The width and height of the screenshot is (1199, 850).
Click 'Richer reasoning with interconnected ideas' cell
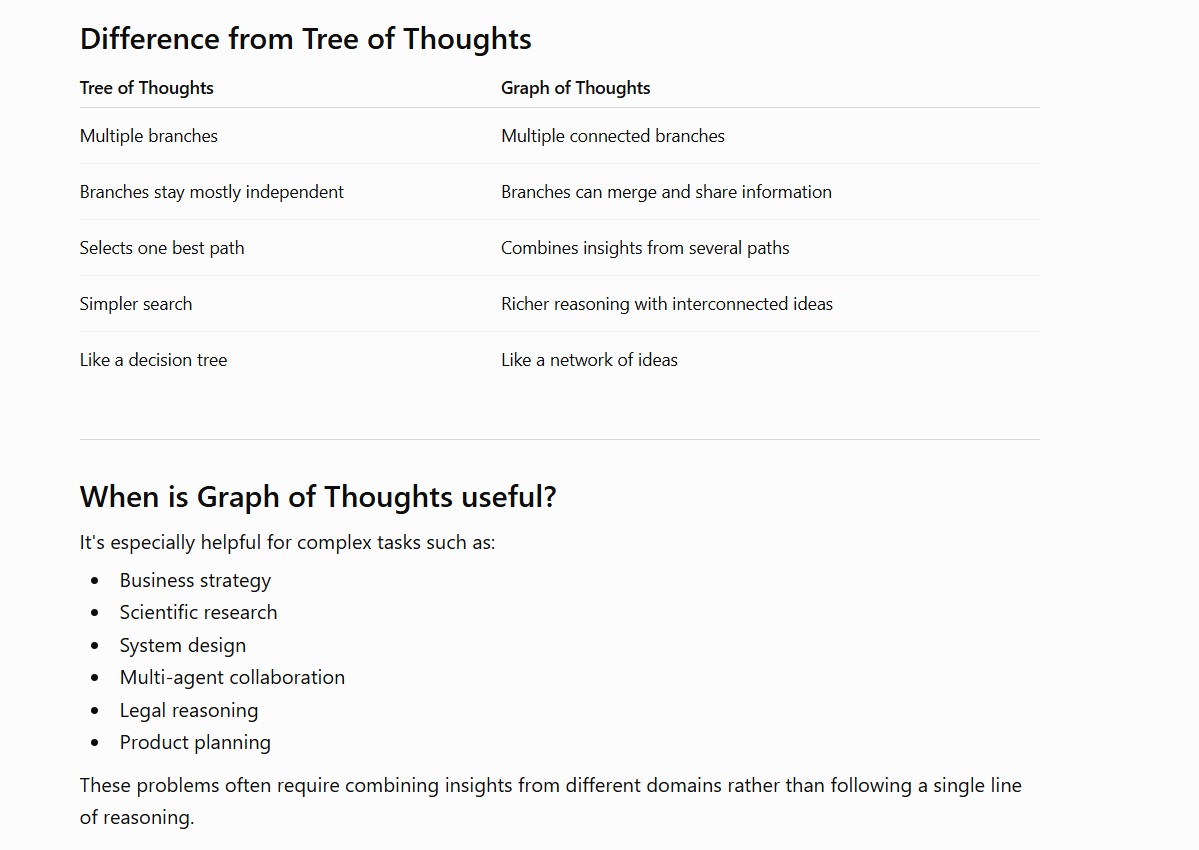coord(667,304)
